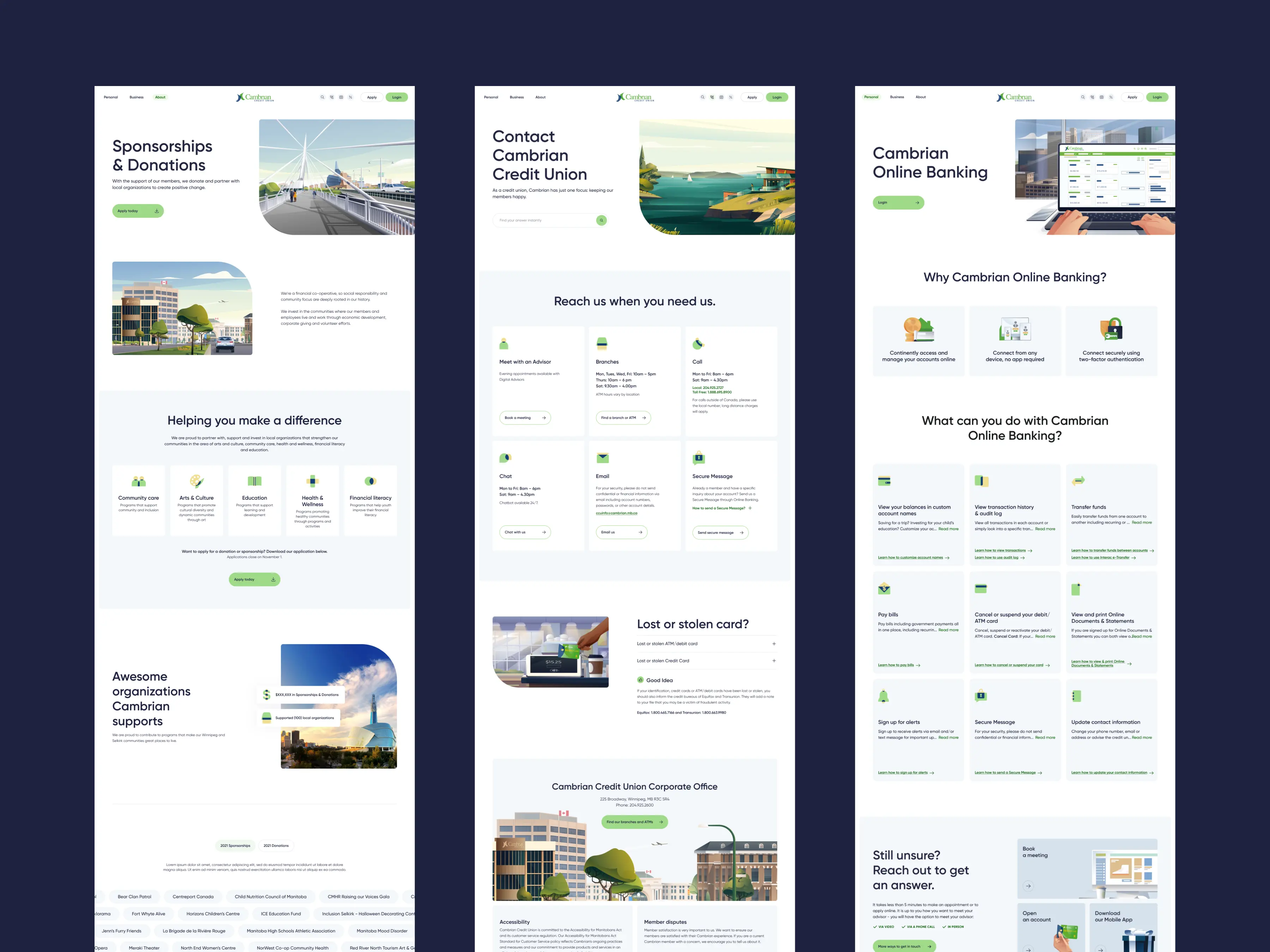This screenshot has width=1270, height=952.
Task: Click the phone icon in Contact page header
Action: click(712, 97)
